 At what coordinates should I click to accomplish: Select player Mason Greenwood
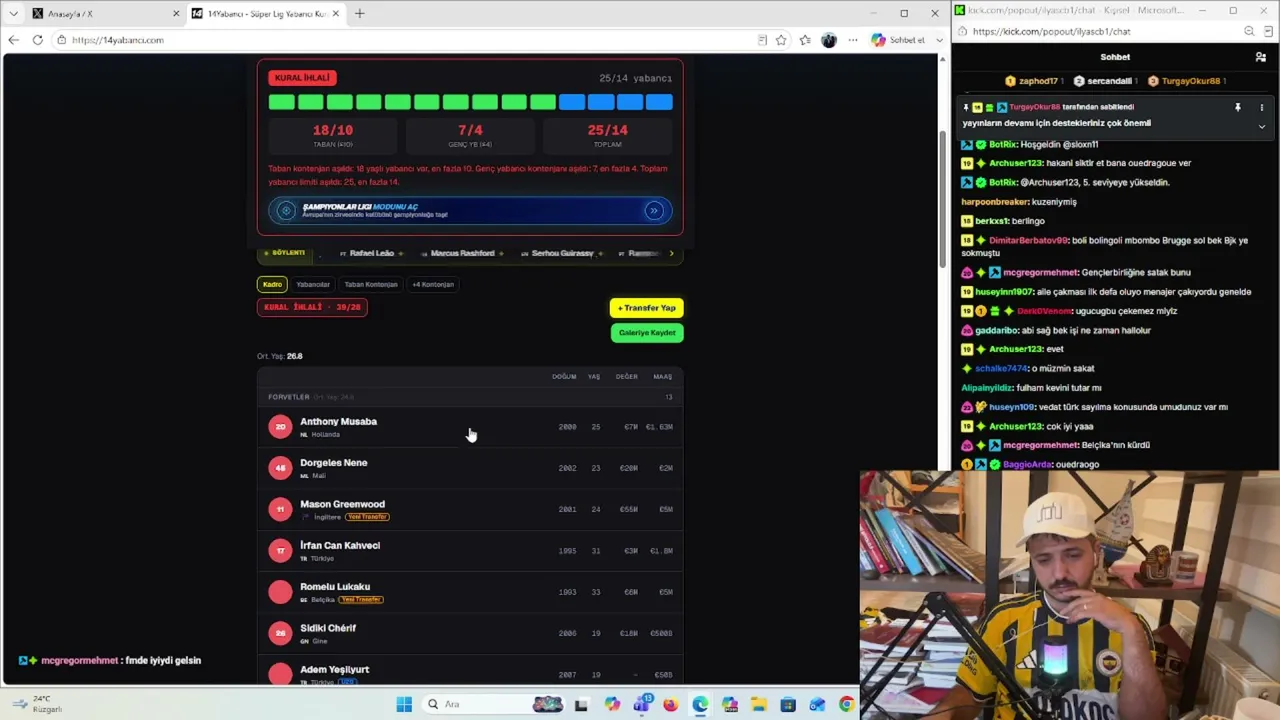470,509
